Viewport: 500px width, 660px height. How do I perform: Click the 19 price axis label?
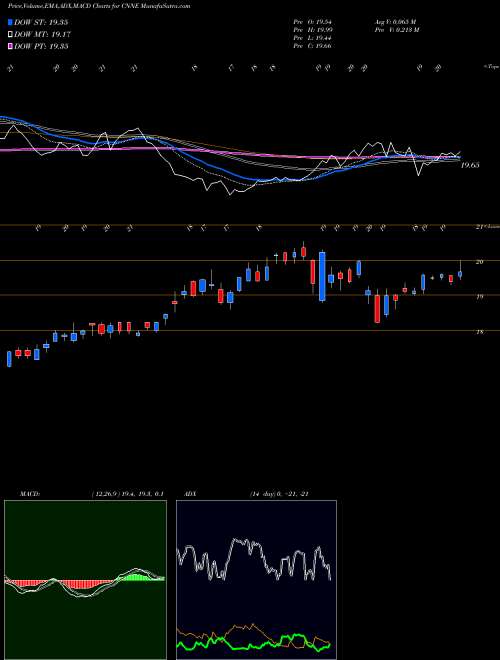[479, 297]
